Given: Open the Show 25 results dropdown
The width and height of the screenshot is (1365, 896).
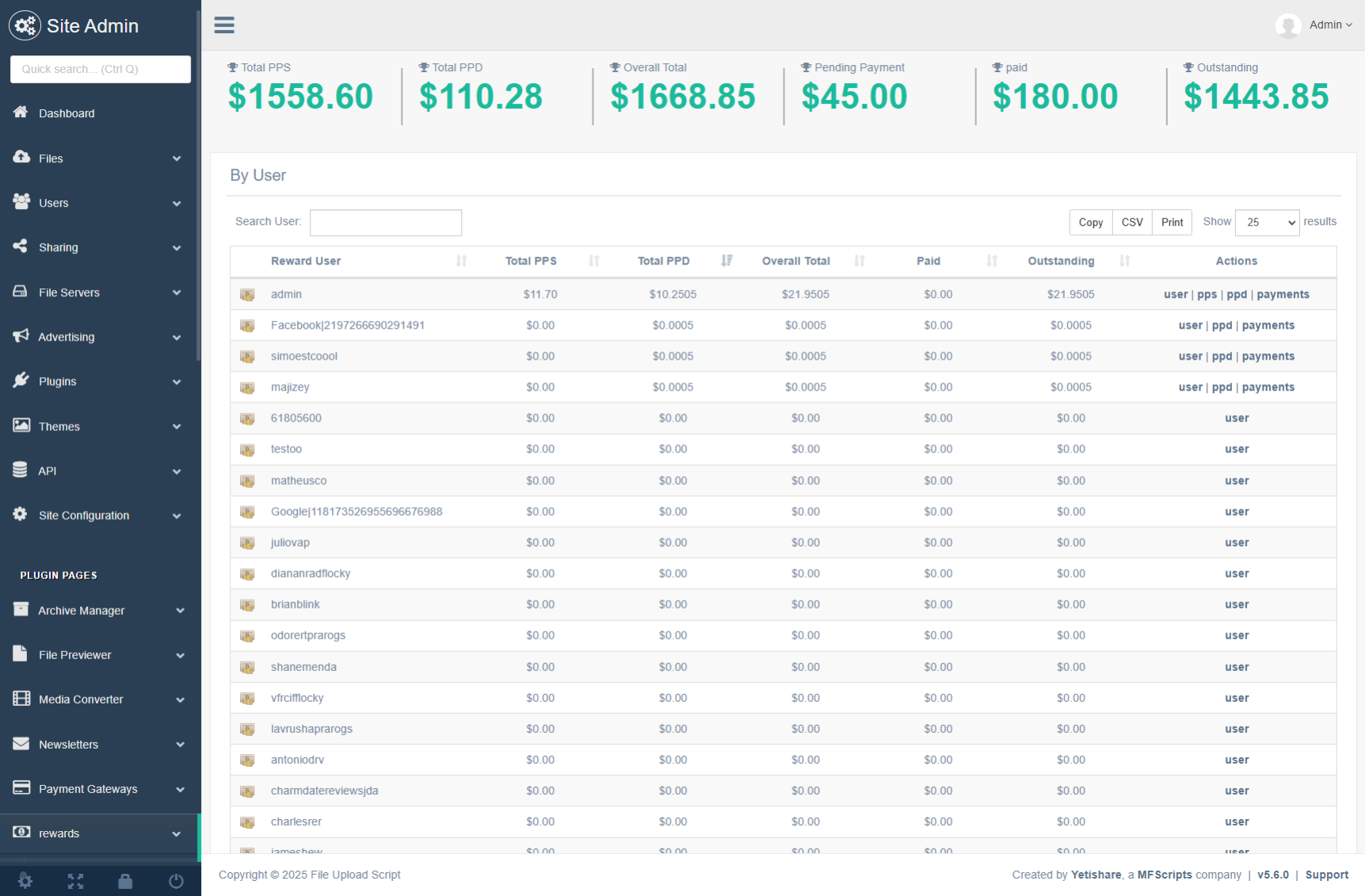Looking at the screenshot, I should pos(1267,223).
